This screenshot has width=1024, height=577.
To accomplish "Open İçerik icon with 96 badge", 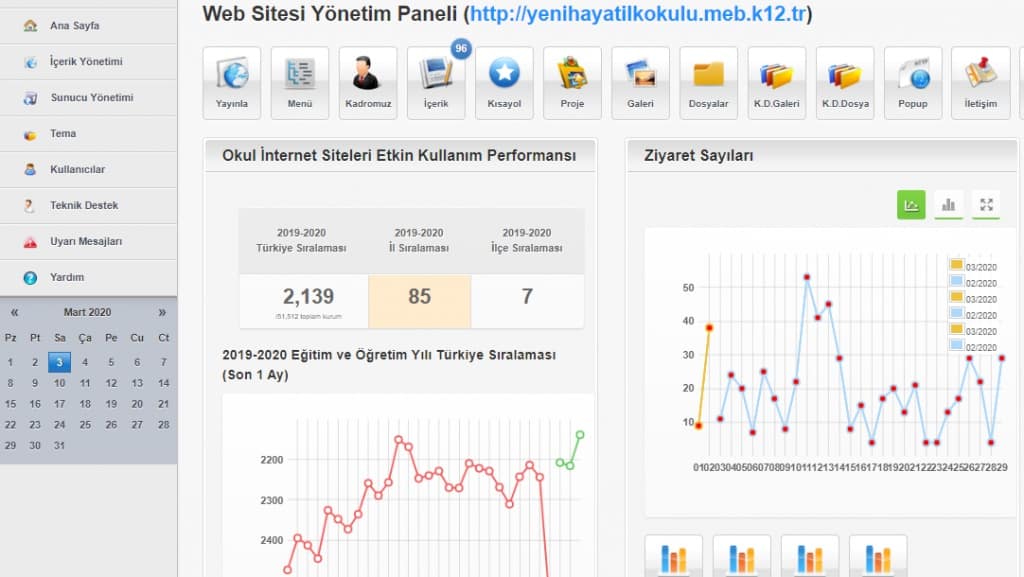I will [x=436, y=82].
